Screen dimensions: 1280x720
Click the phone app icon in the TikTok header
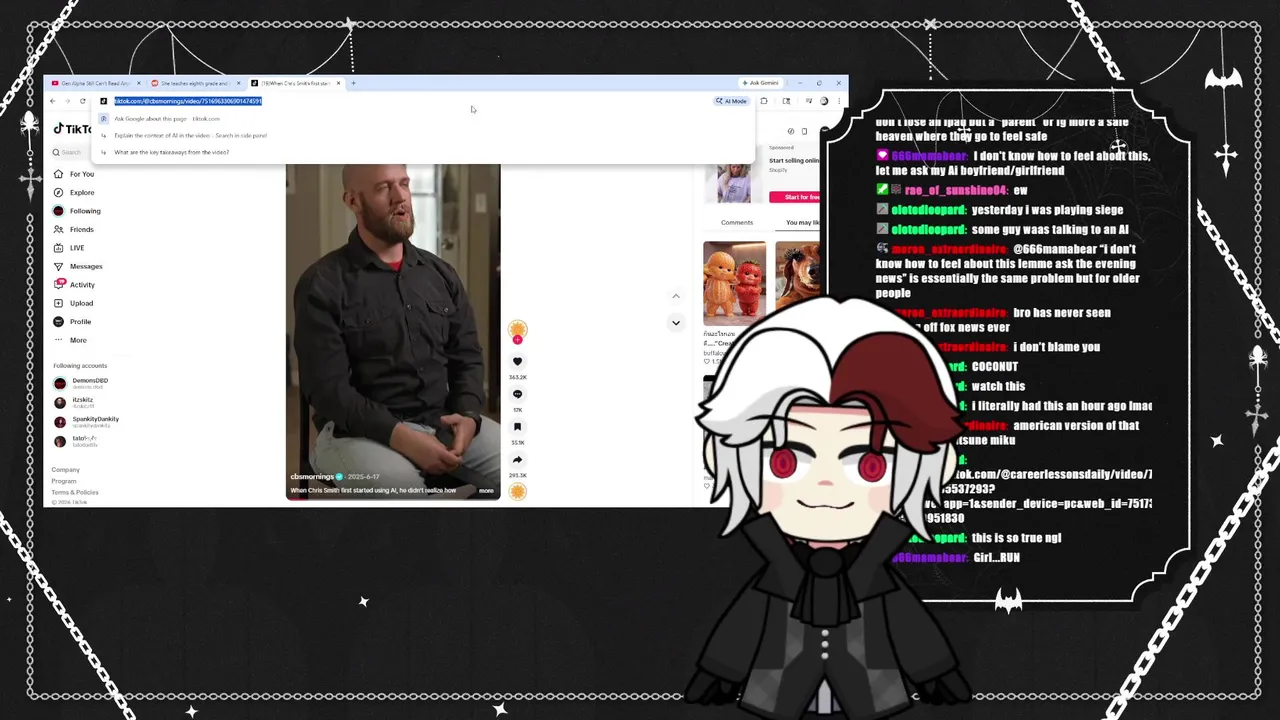click(804, 131)
